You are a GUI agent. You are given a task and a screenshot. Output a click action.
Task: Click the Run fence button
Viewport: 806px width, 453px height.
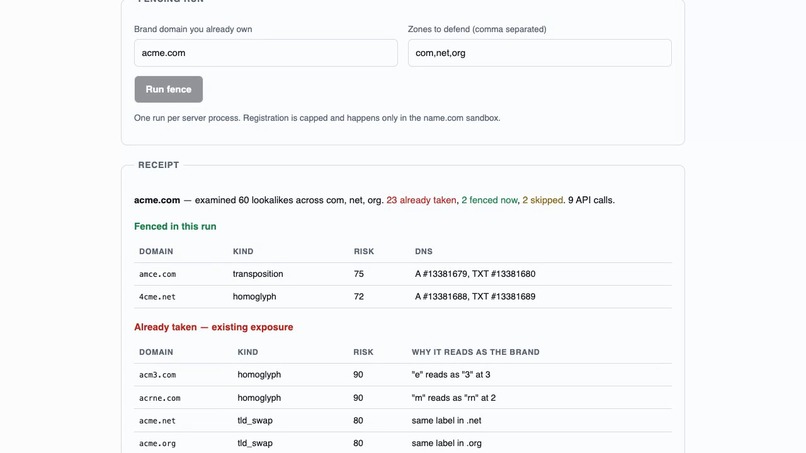click(x=169, y=89)
